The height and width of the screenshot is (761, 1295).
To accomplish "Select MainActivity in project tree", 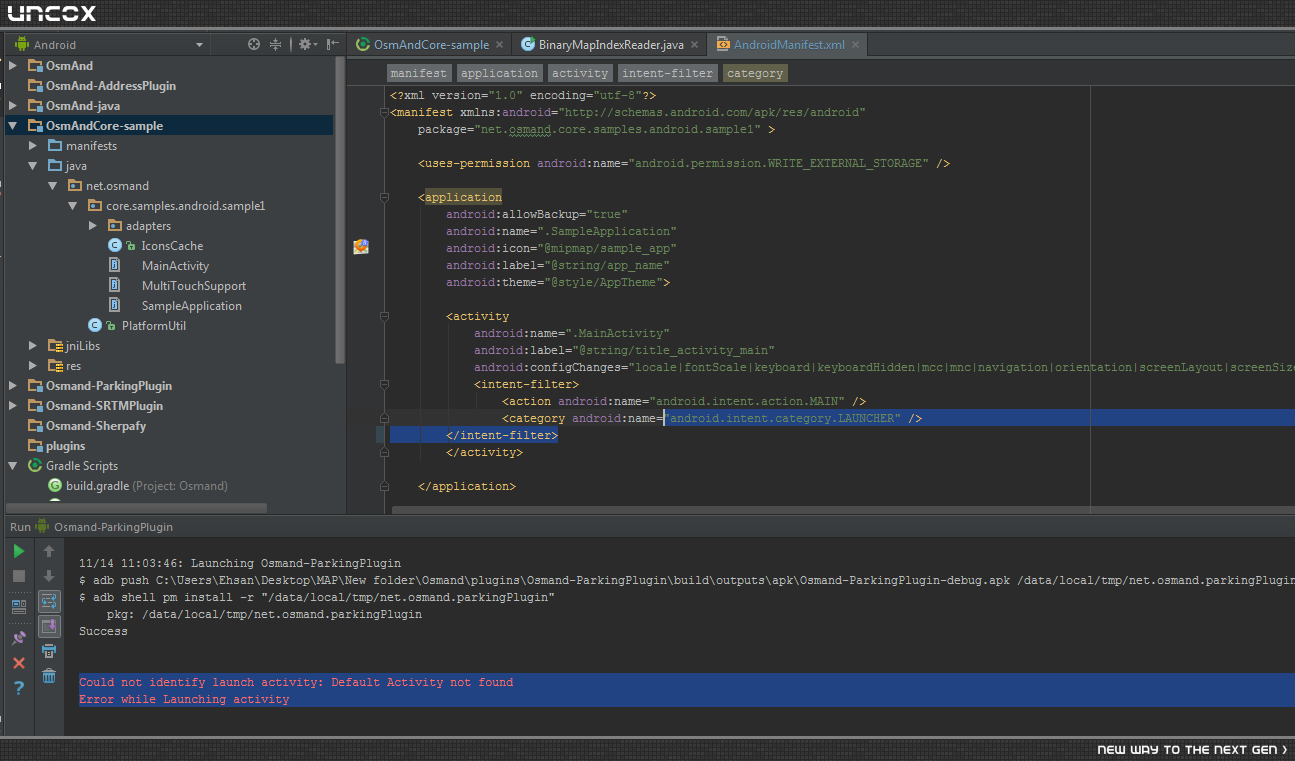I will tap(175, 265).
